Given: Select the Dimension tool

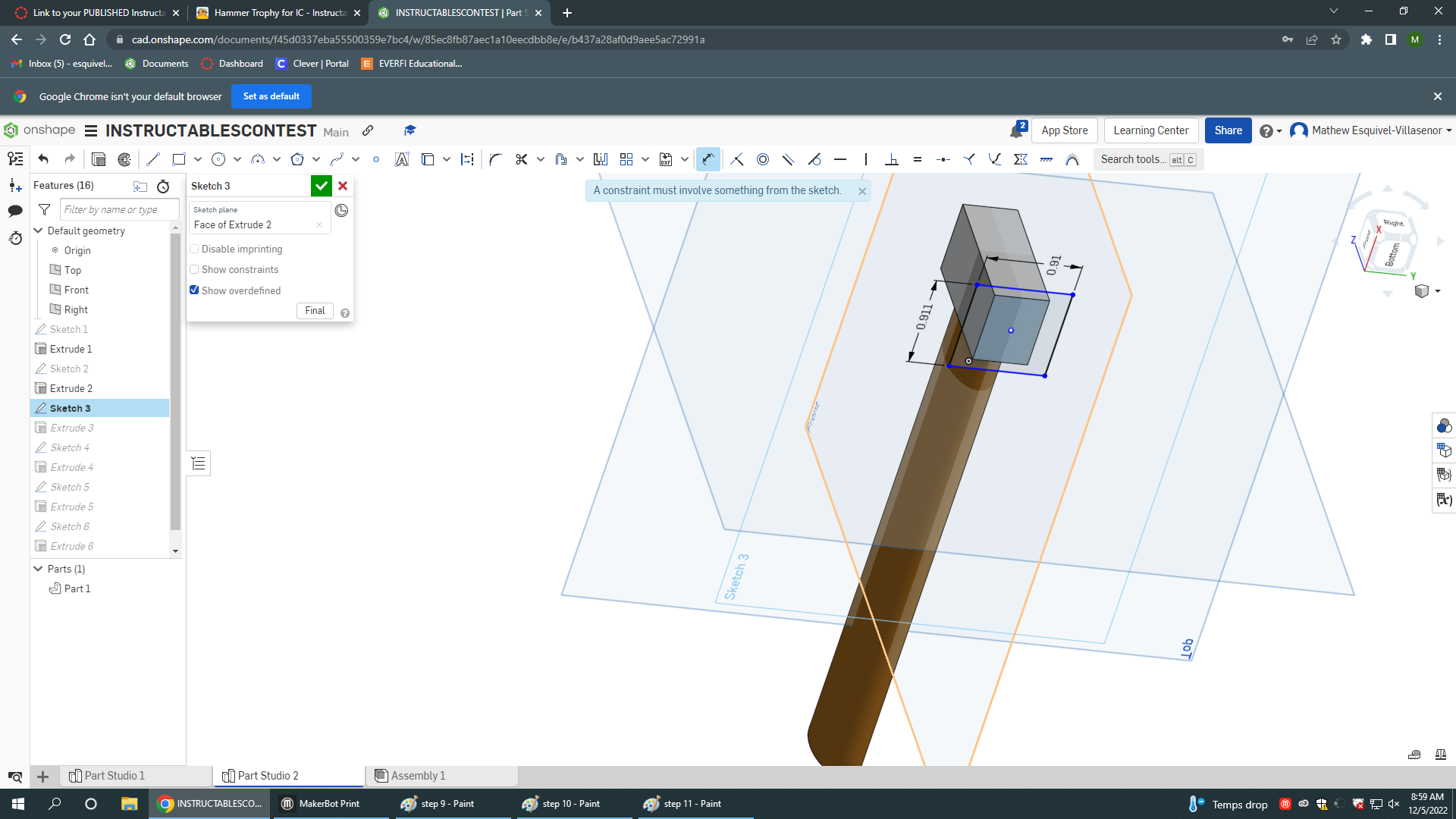Looking at the screenshot, I should [x=708, y=159].
